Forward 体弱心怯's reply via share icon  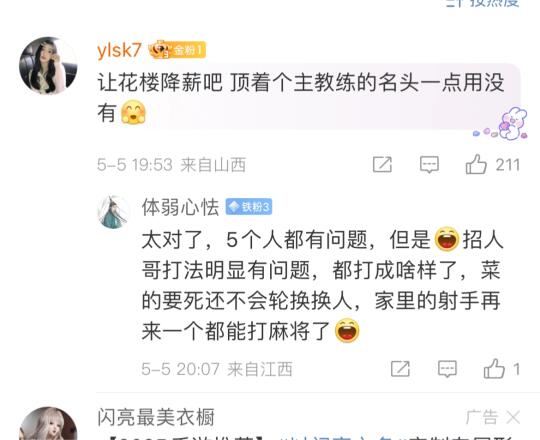tap(400, 369)
